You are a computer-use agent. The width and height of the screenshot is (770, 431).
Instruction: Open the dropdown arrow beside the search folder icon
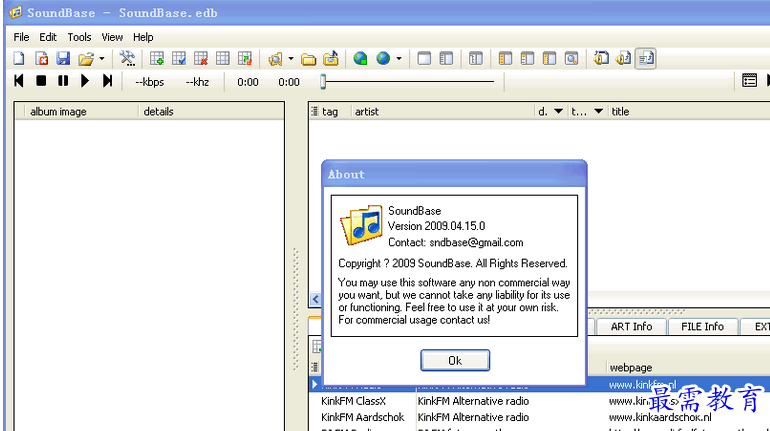point(291,59)
